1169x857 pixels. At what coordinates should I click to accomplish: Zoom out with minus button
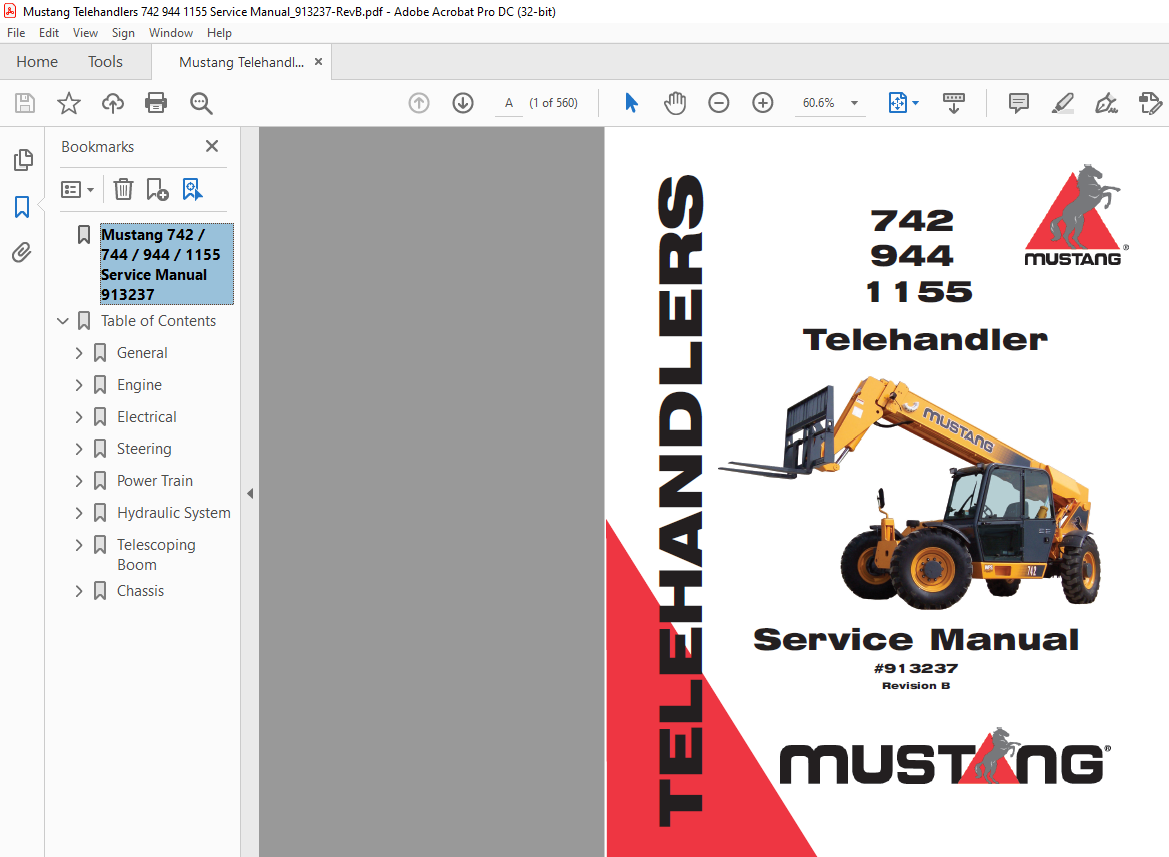tap(719, 103)
